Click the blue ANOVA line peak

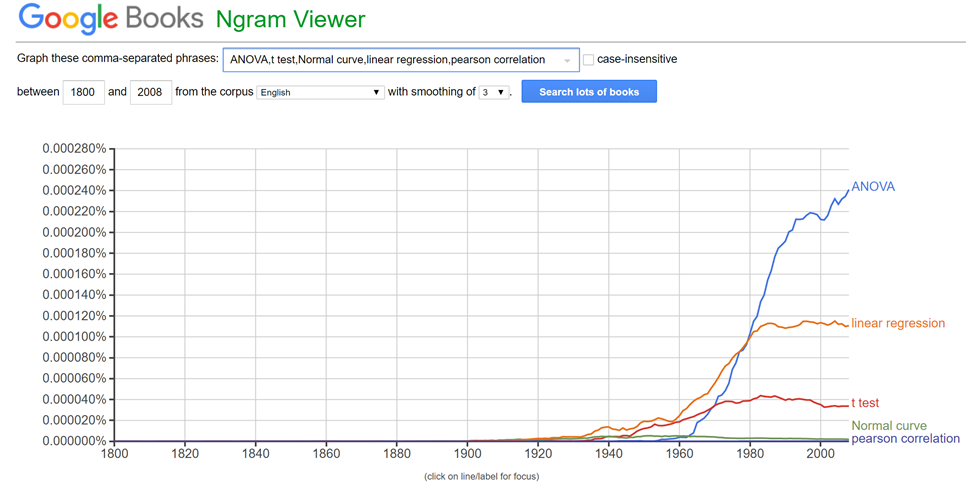tap(846, 191)
